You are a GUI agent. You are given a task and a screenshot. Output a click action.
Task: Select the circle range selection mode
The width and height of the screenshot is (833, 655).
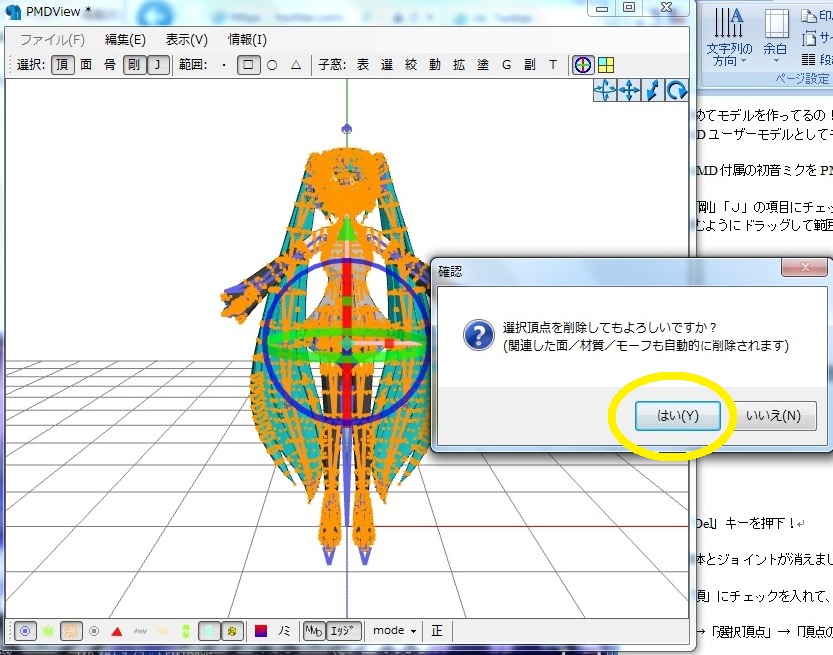[272, 65]
